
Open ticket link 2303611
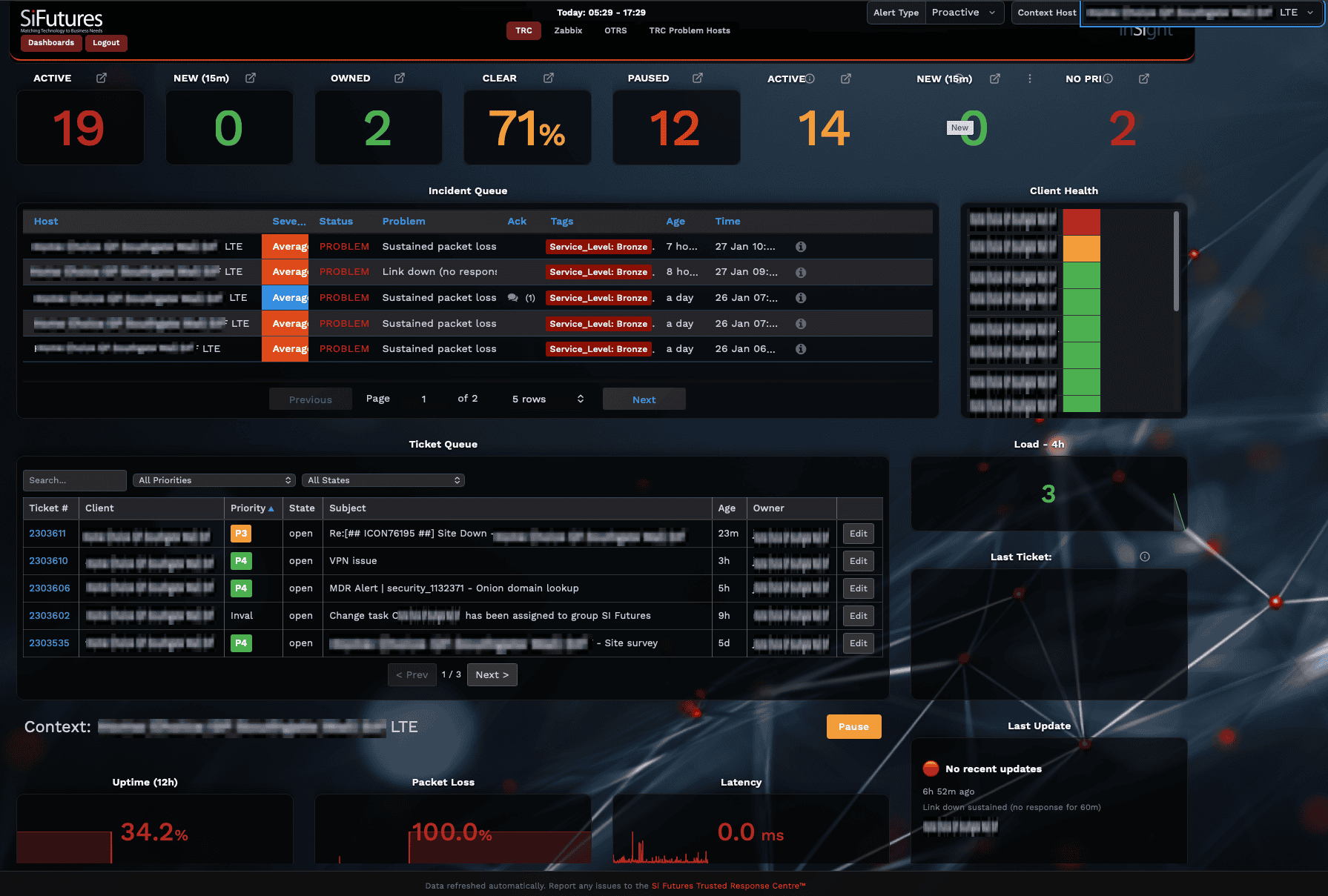tap(47, 534)
